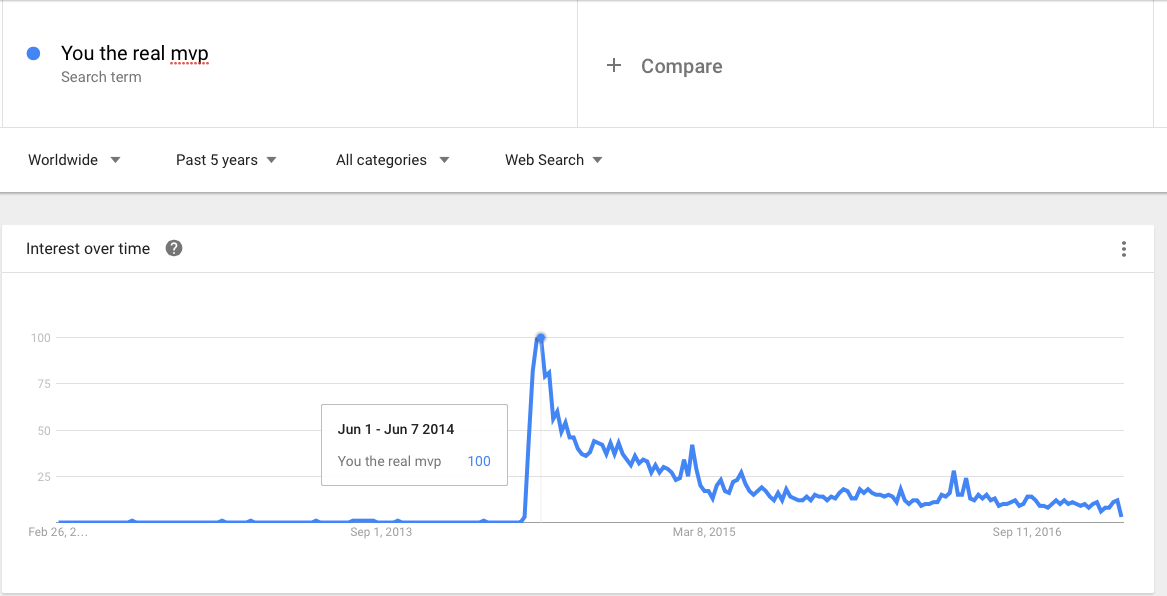Click the 100 value in the tooltip
Viewport: 1167px width, 596px height.
(479, 461)
